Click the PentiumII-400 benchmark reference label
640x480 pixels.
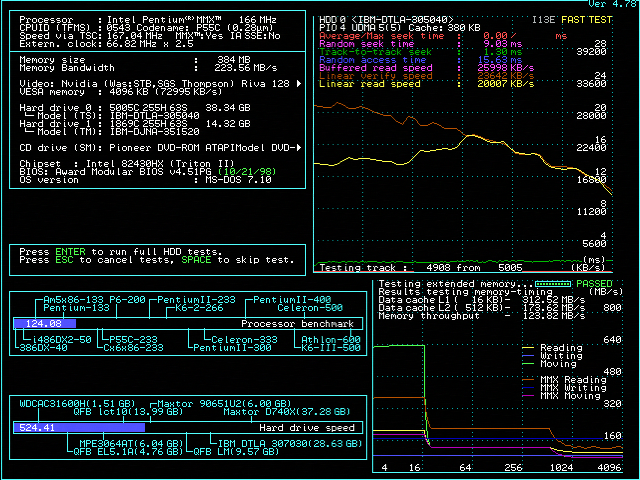(292, 300)
